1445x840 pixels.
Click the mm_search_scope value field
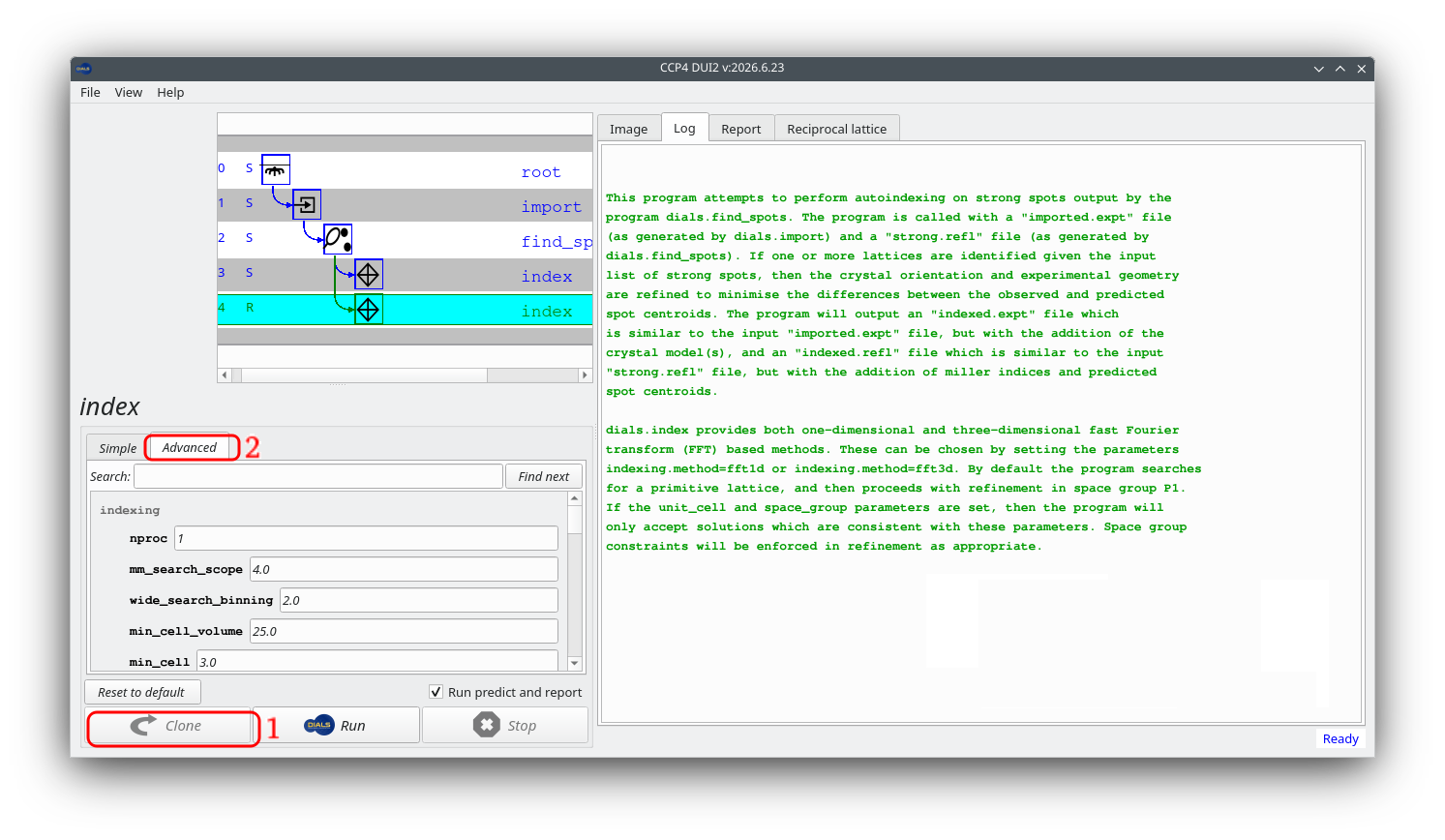point(404,570)
